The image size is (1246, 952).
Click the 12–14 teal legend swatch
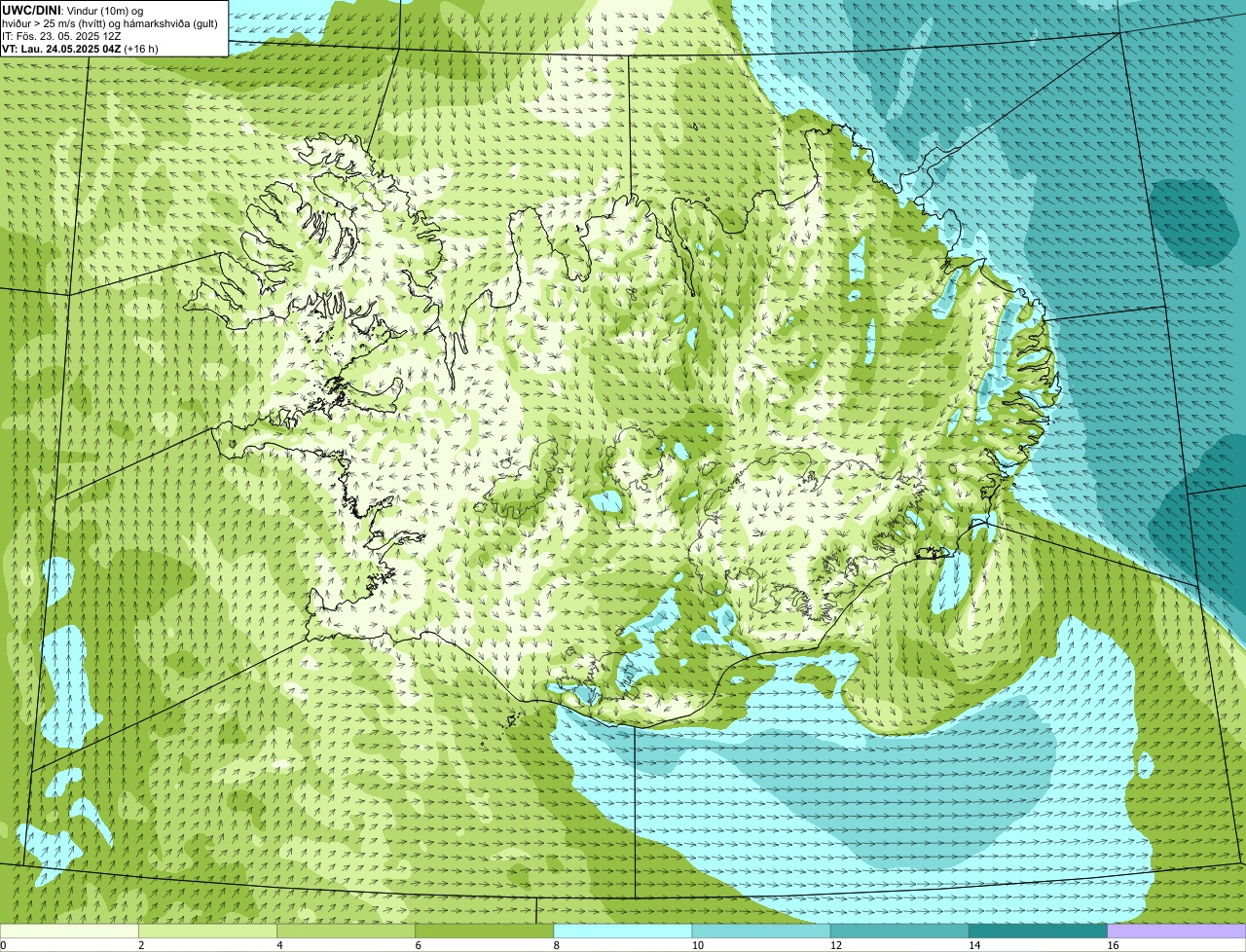point(899,931)
